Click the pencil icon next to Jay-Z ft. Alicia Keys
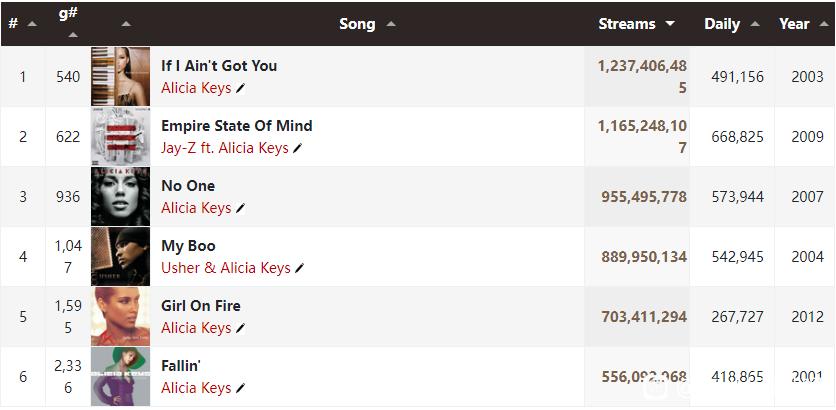Screen dimensions: 836x410 tap(297, 148)
